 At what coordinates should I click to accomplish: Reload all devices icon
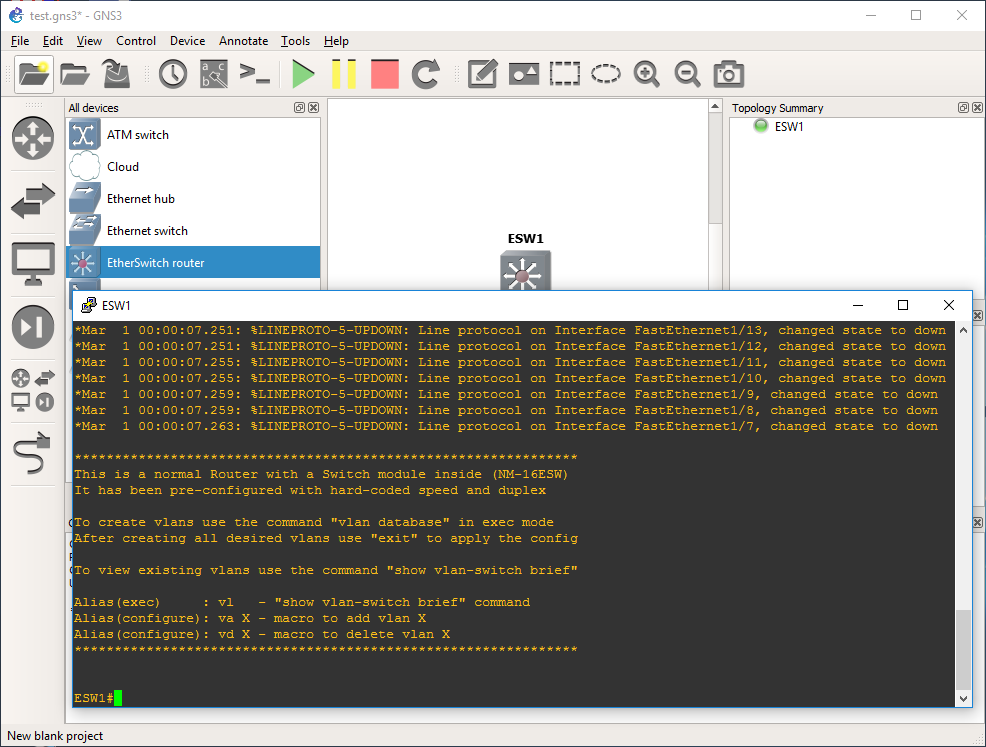pos(426,74)
